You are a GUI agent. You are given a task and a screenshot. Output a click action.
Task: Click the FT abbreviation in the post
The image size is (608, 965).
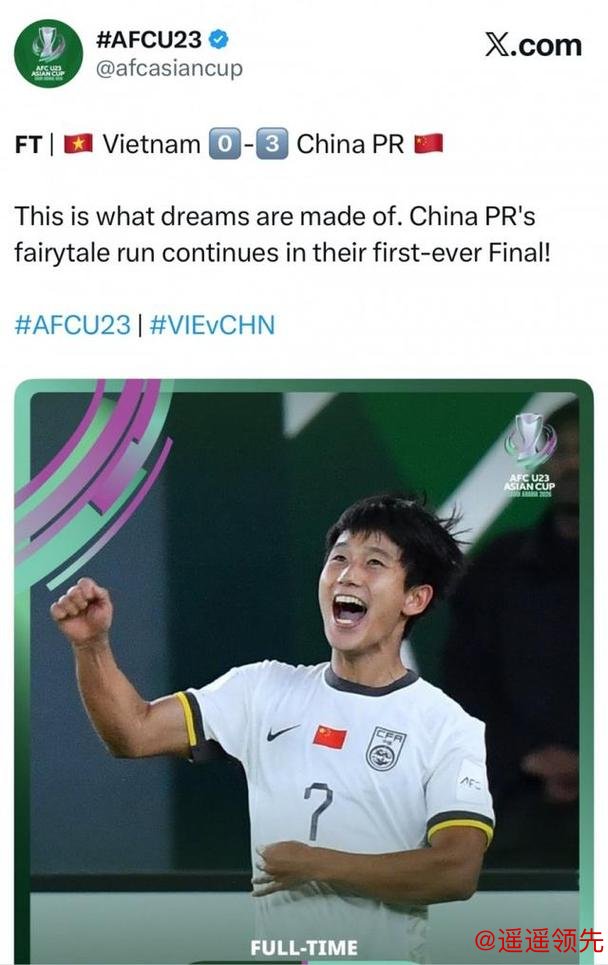28,145
